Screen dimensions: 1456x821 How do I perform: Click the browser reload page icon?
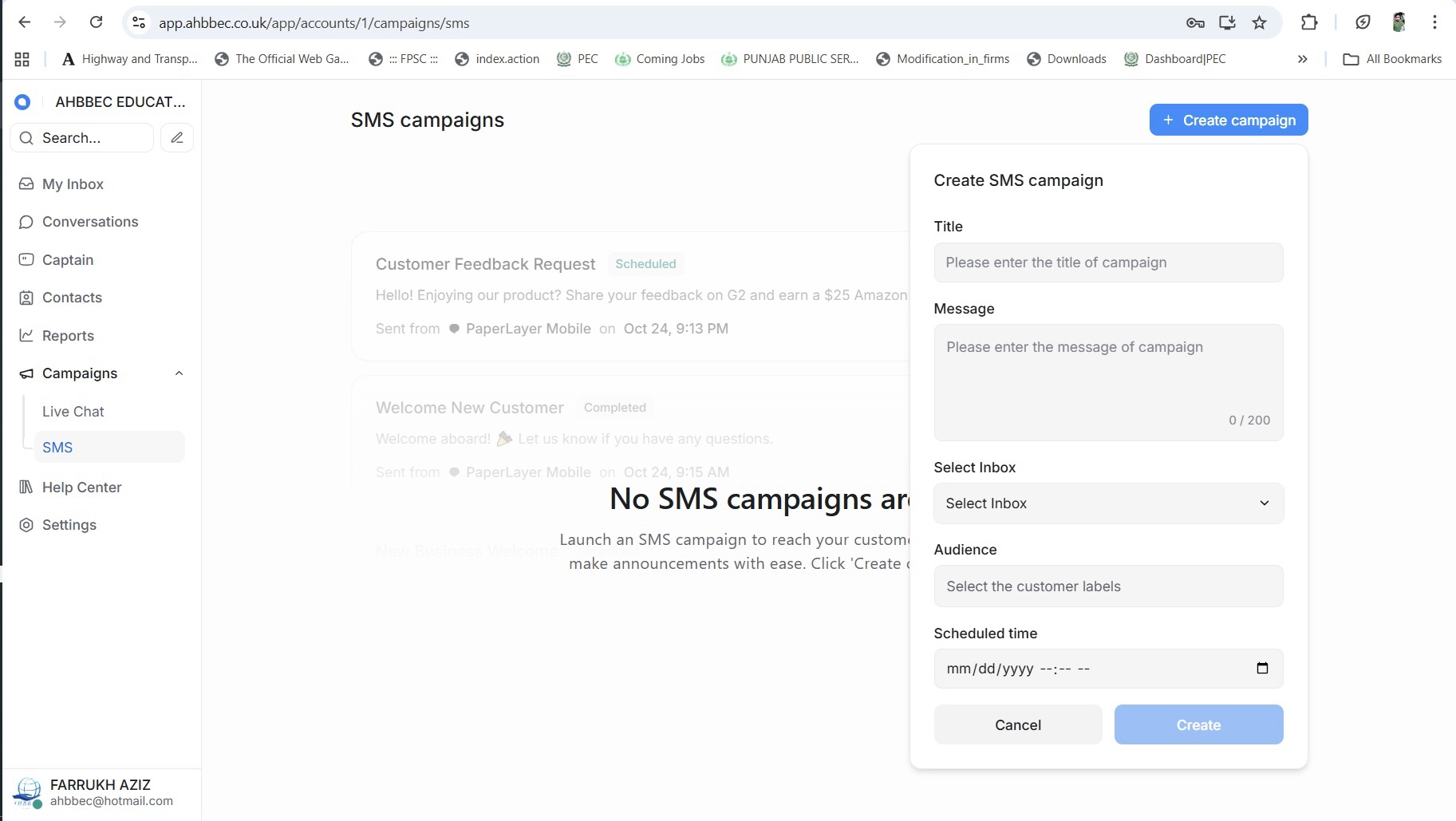[x=97, y=22]
